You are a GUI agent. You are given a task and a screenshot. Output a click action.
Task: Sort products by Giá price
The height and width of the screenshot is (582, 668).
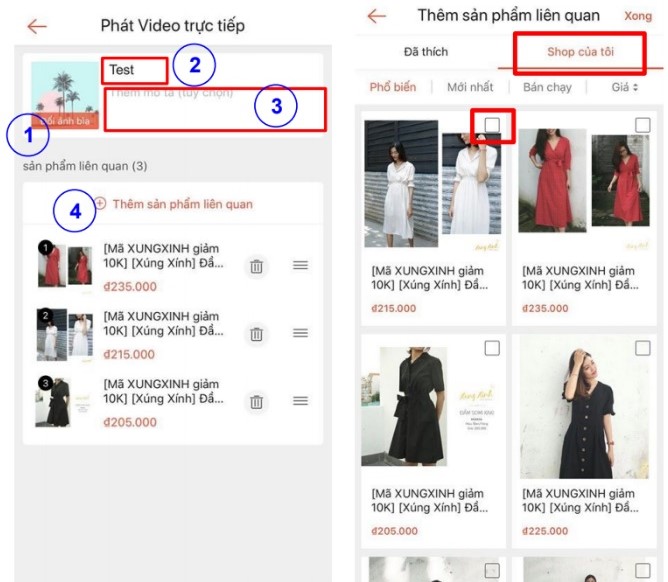625,88
